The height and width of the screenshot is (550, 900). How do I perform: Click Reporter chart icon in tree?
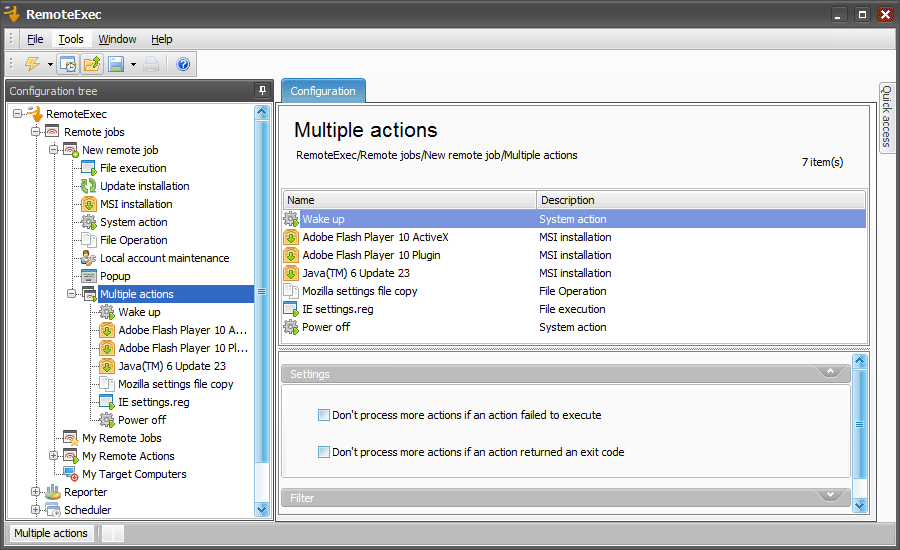53,491
